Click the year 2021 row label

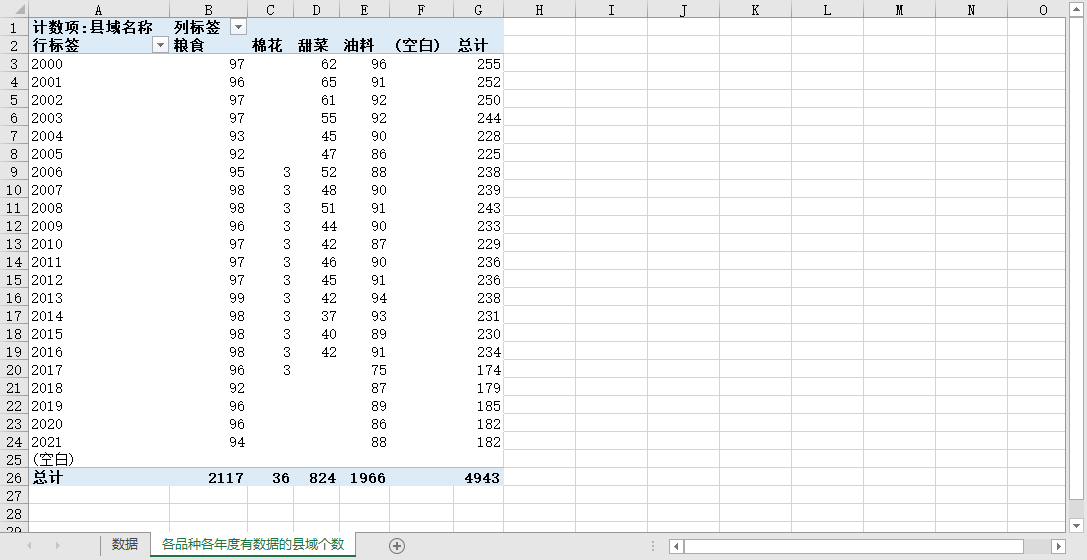click(98, 442)
